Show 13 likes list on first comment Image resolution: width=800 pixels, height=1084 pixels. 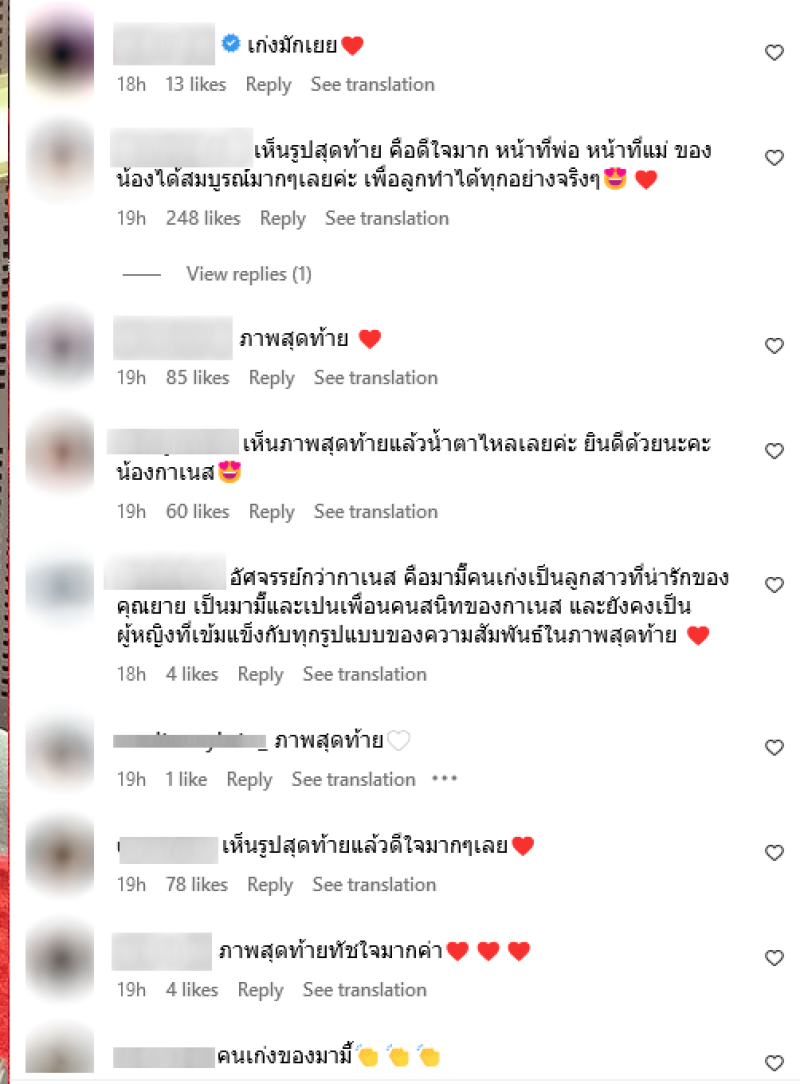[x=196, y=84]
